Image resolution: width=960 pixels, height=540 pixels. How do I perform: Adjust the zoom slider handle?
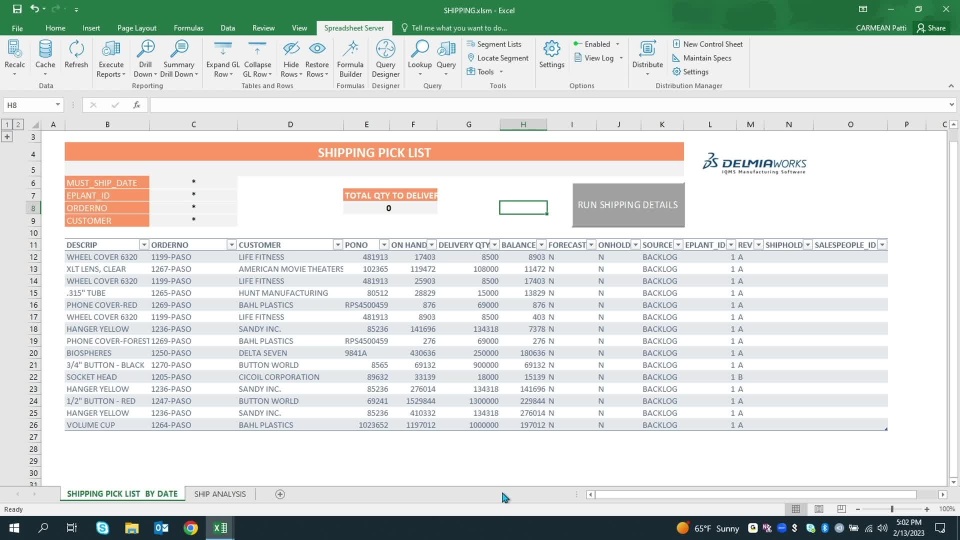pos(892,509)
